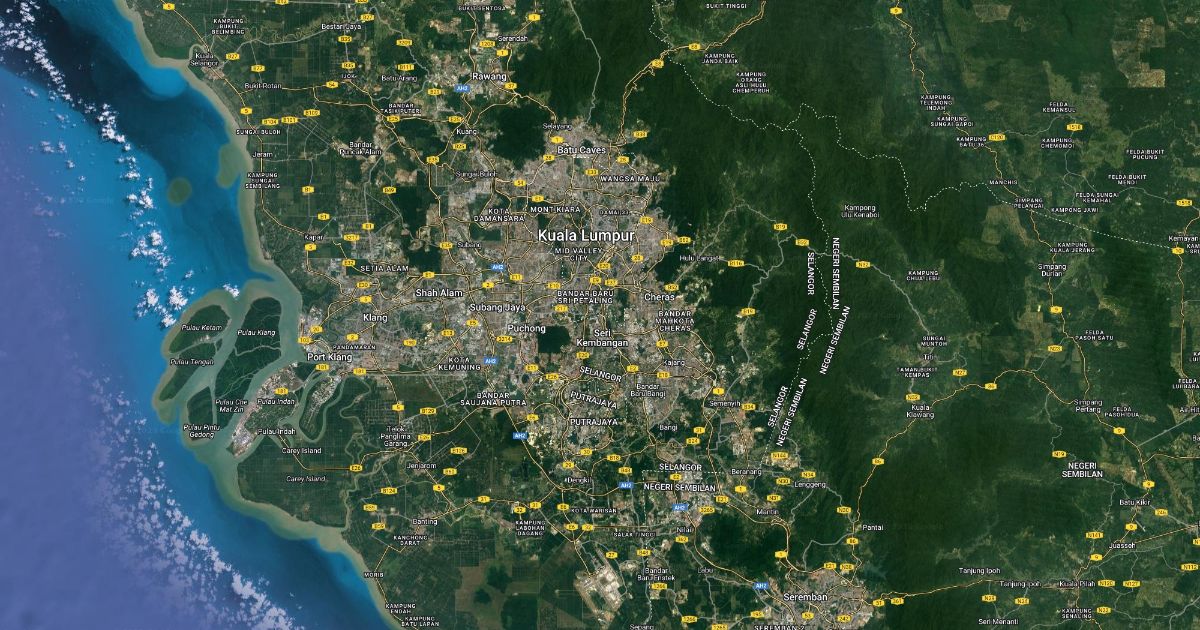1200x630 pixels.
Task: Click the Kuala Selangor label
Action: (x=205, y=59)
